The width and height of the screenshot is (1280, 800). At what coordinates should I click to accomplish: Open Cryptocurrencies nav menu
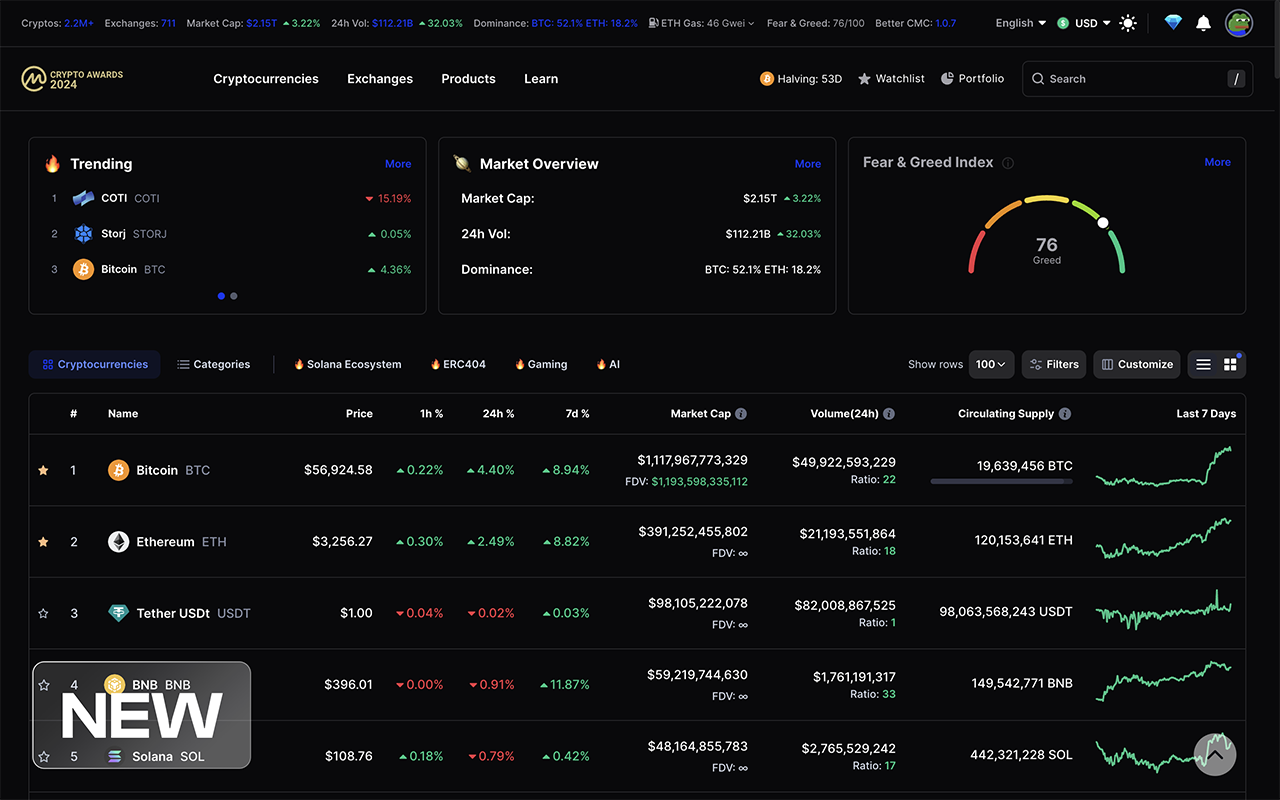coord(266,79)
